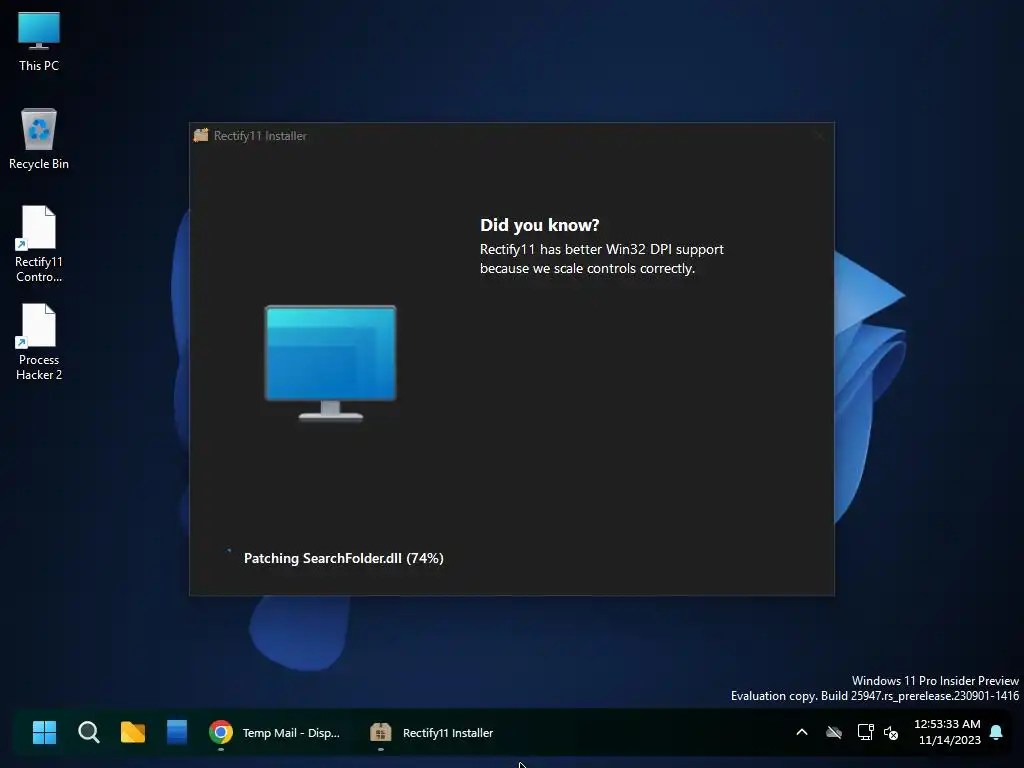The image size is (1024, 768).
Task: Open the notification bell
Action: 996,732
